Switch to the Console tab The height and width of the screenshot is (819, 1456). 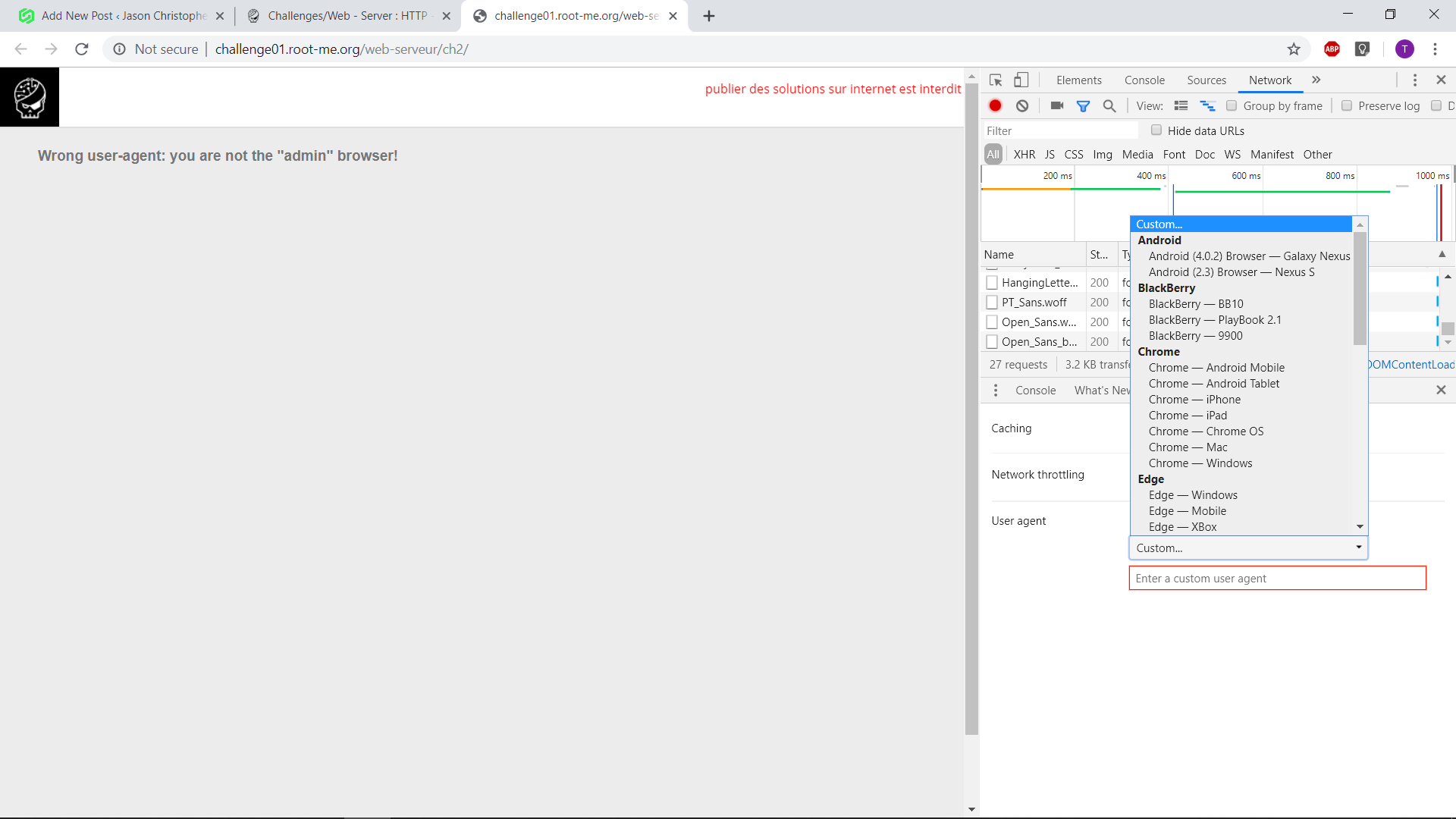click(x=1144, y=80)
